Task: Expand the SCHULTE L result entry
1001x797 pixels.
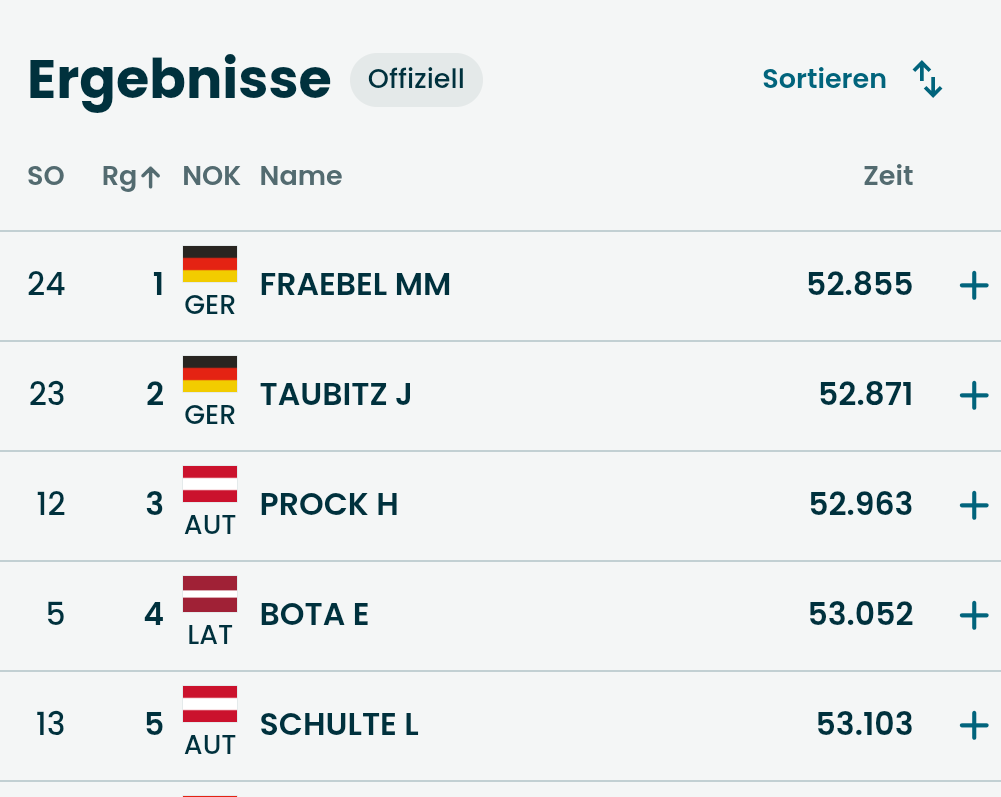Action: tap(973, 726)
